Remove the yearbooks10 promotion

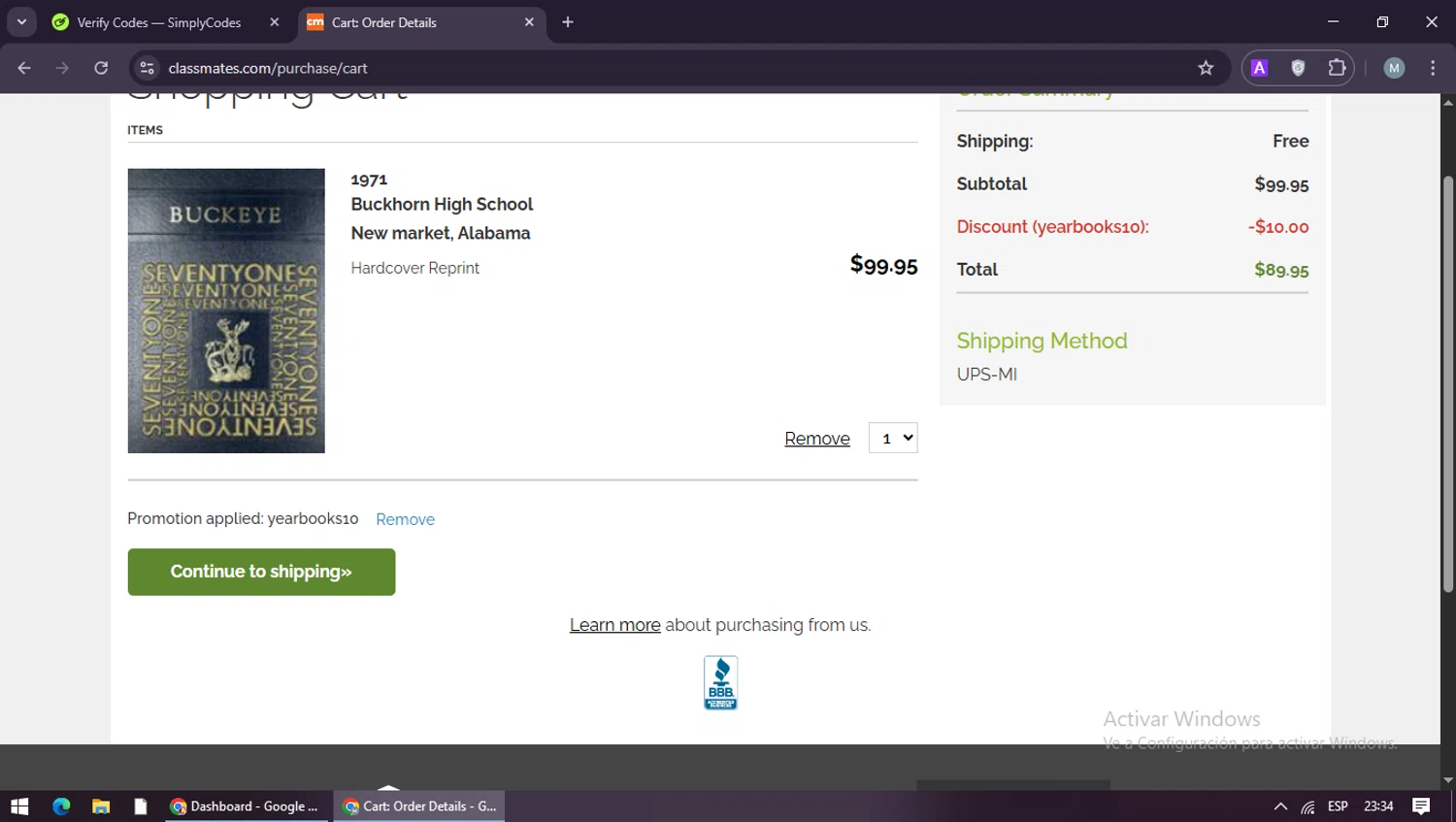click(x=405, y=519)
